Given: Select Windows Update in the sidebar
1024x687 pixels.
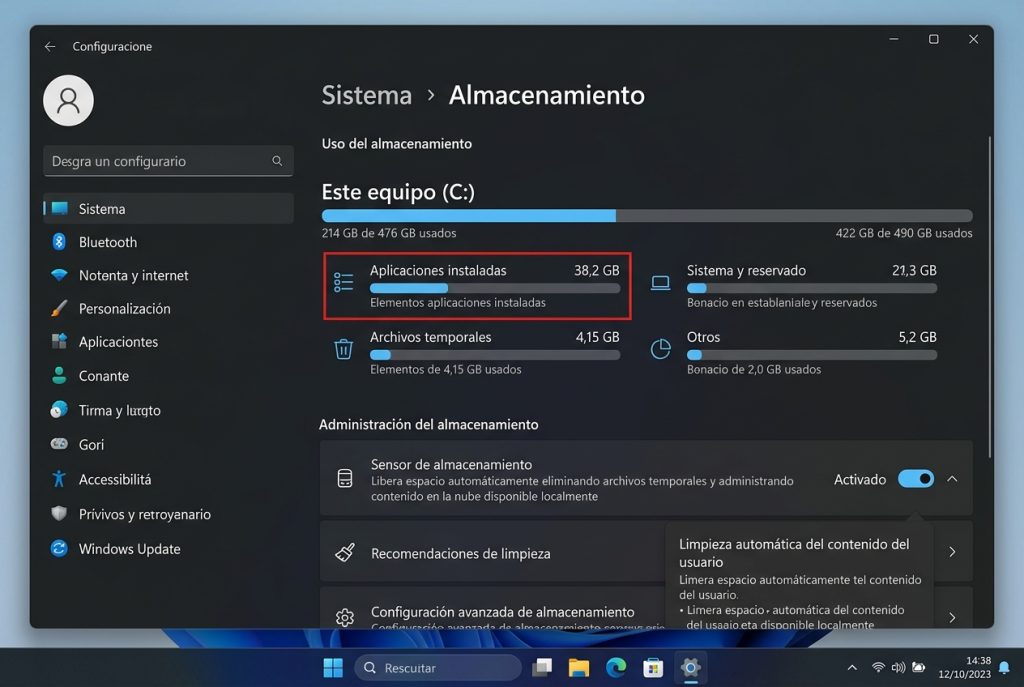Looking at the screenshot, I should (168, 549).
